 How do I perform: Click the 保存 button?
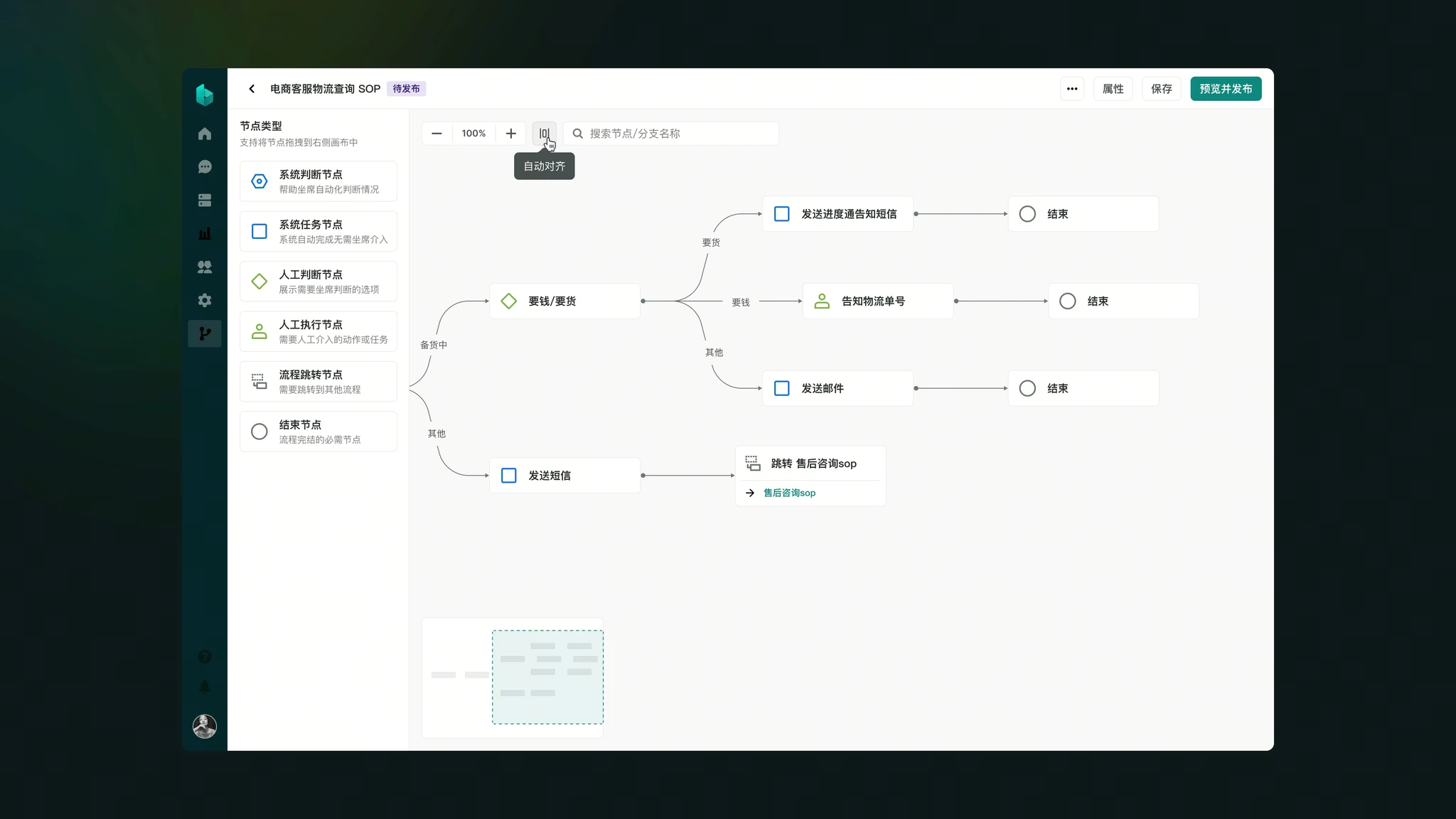1161,89
